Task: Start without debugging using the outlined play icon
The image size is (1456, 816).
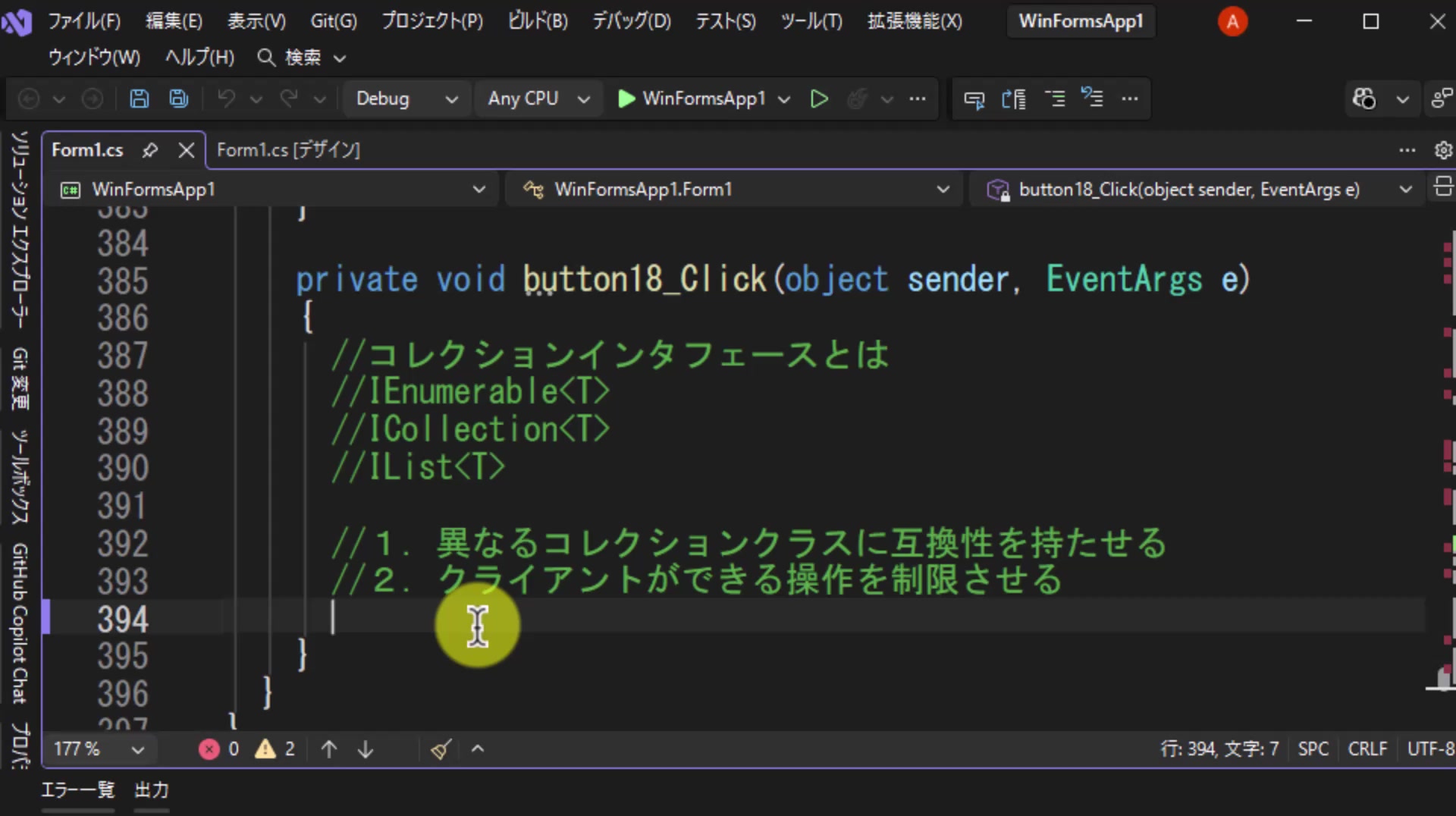Action: tap(819, 99)
